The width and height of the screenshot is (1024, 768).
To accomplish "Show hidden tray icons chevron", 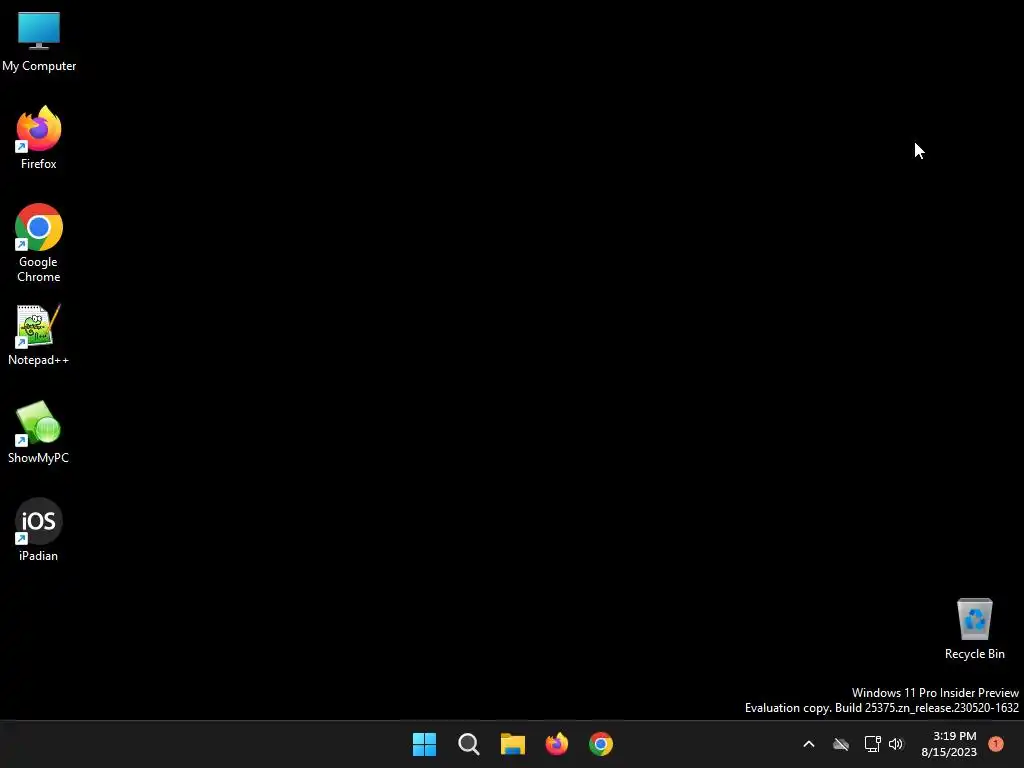I will point(808,744).
